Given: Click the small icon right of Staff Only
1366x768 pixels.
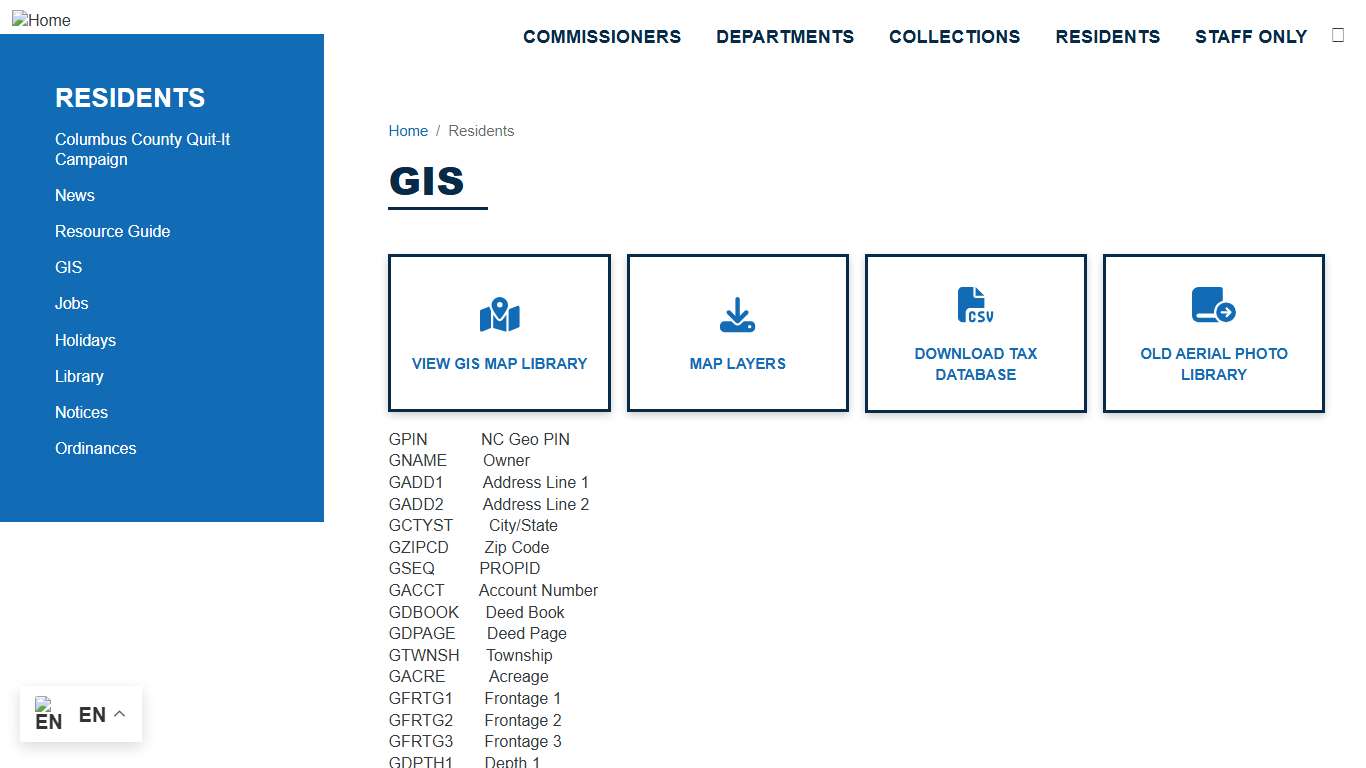Looking at the screenshot, I should 1338,35.
